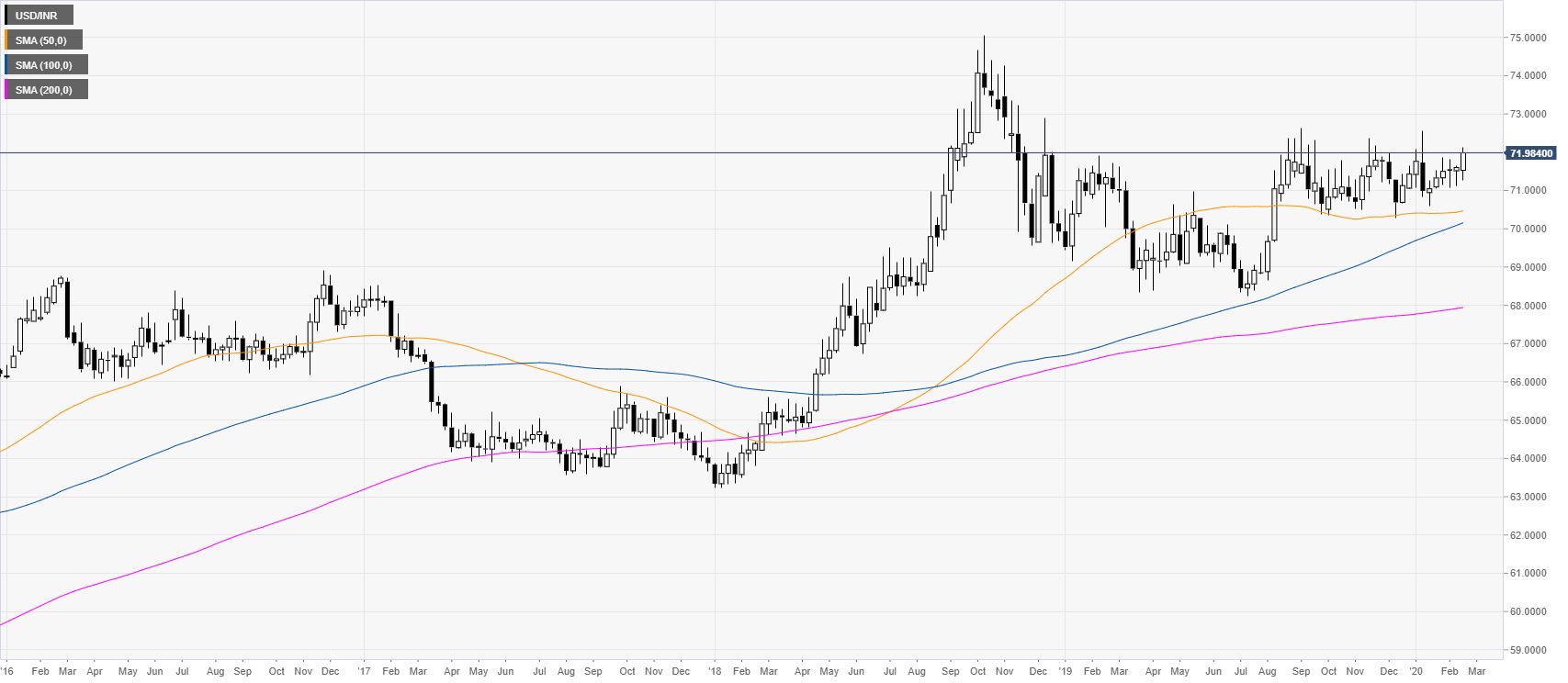
Task: Click the 69.0000 price axis label
Action: tap(1528, 267)
